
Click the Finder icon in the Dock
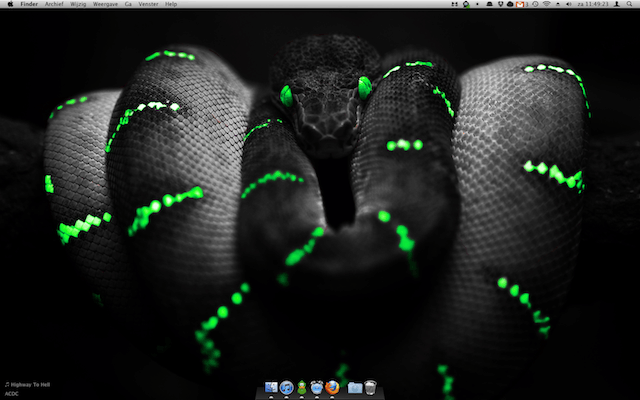271,387
